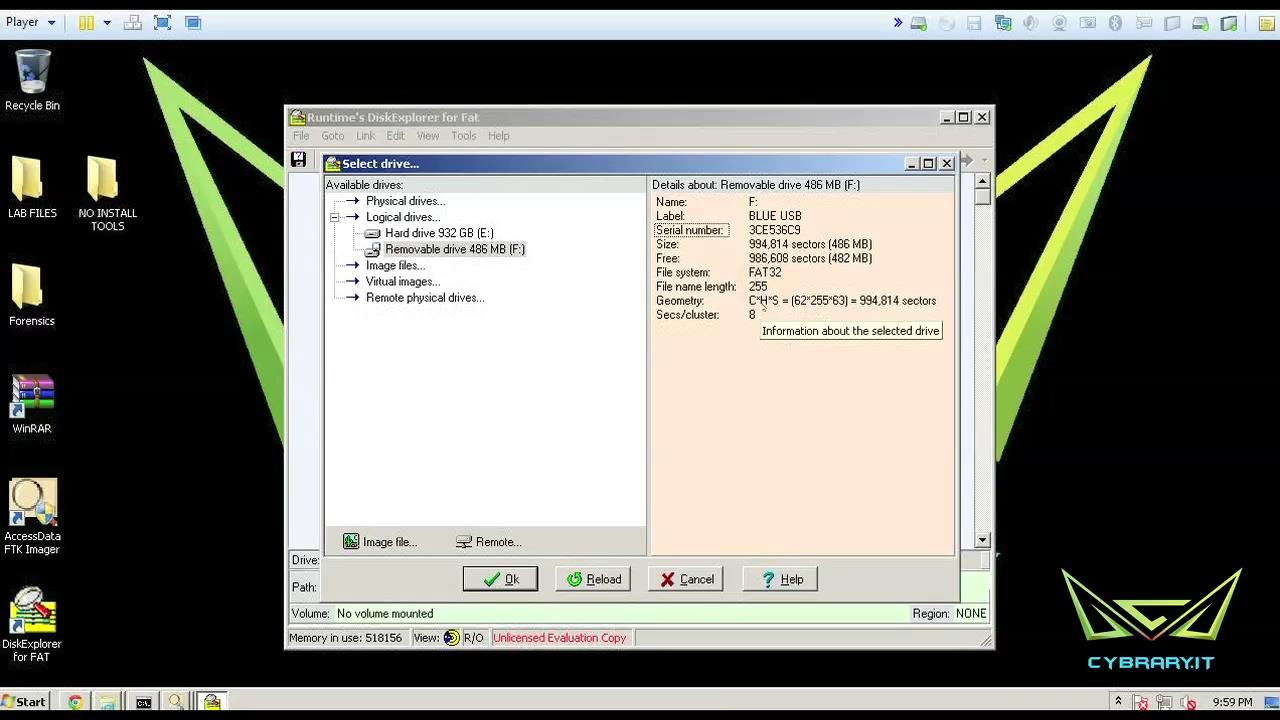
Task: Click the Serial number: label
Action: coord(689,230)
